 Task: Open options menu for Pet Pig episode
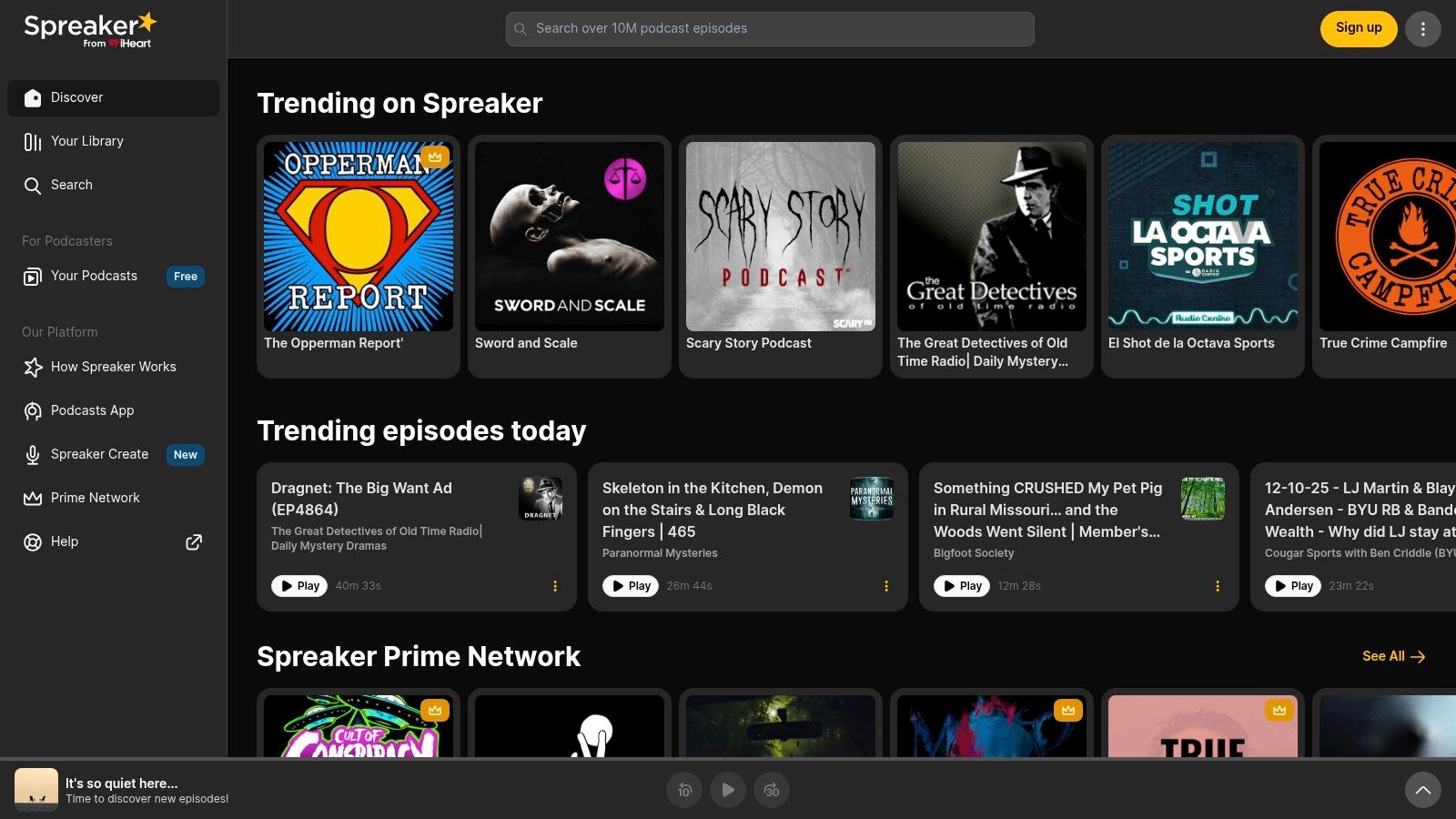(1218, 586)
